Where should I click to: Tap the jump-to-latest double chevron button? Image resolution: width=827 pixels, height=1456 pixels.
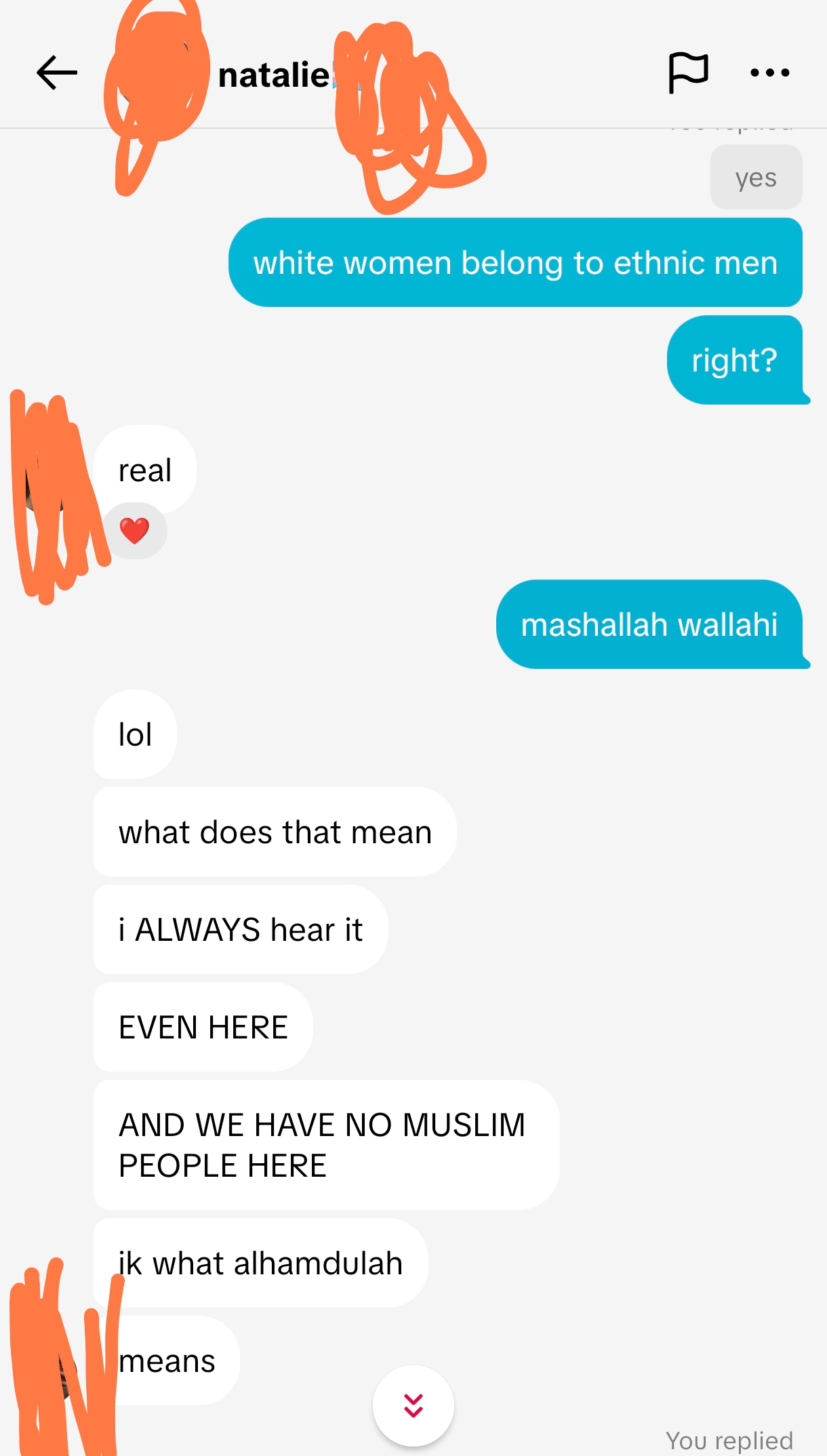(413, 1405)
